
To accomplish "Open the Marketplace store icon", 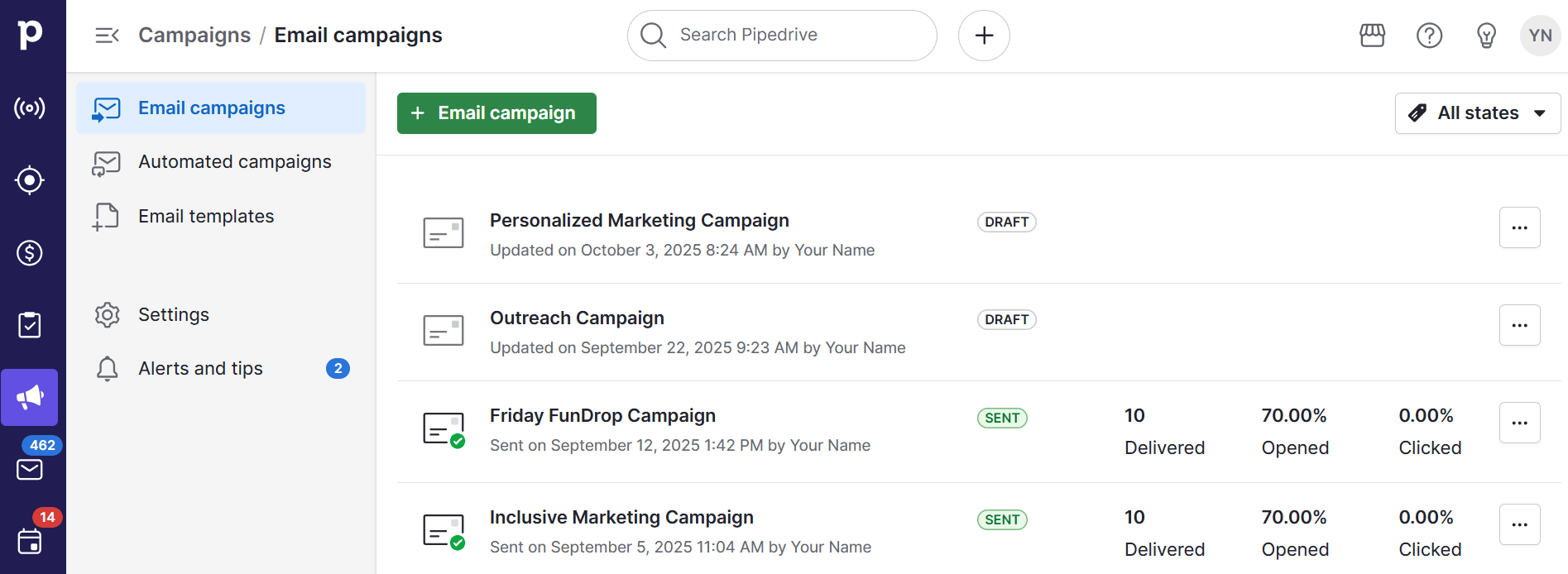I will [x=1372, y=36].
